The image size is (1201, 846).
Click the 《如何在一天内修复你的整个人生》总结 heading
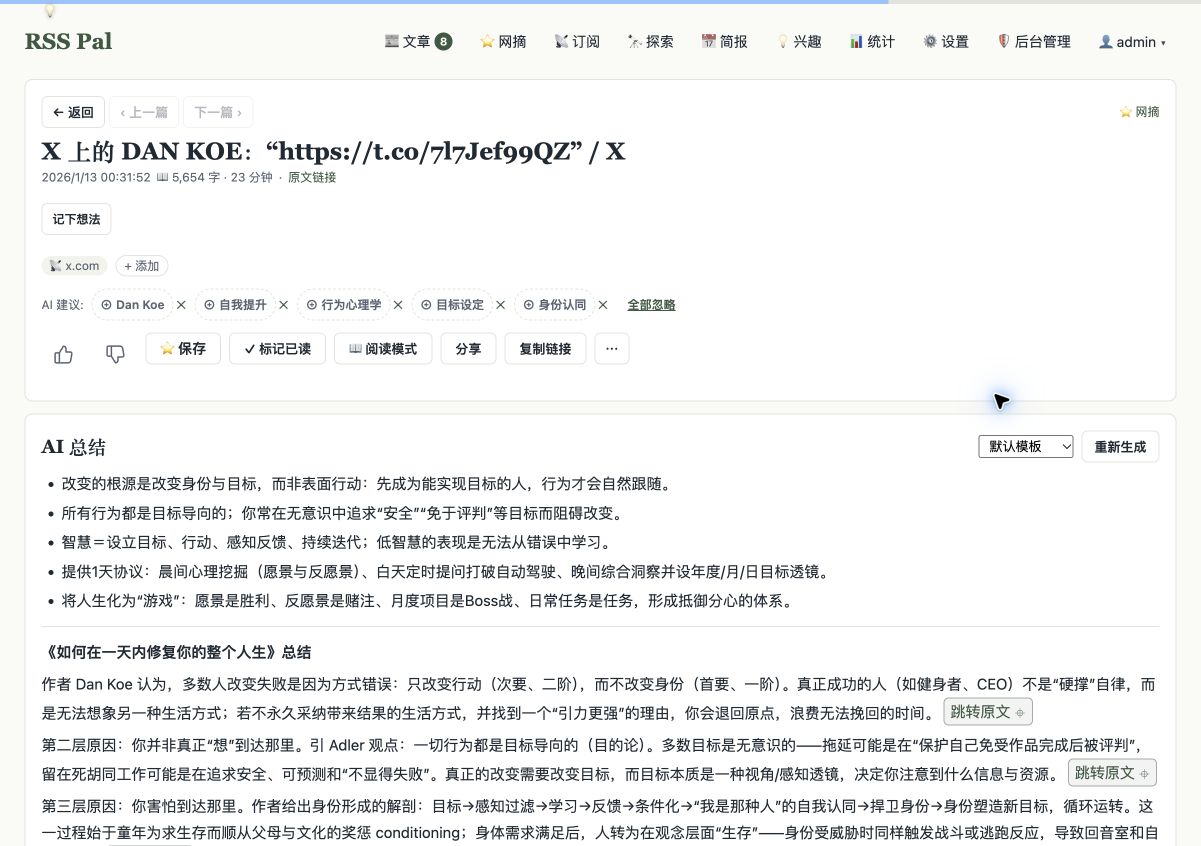point(176,652)
